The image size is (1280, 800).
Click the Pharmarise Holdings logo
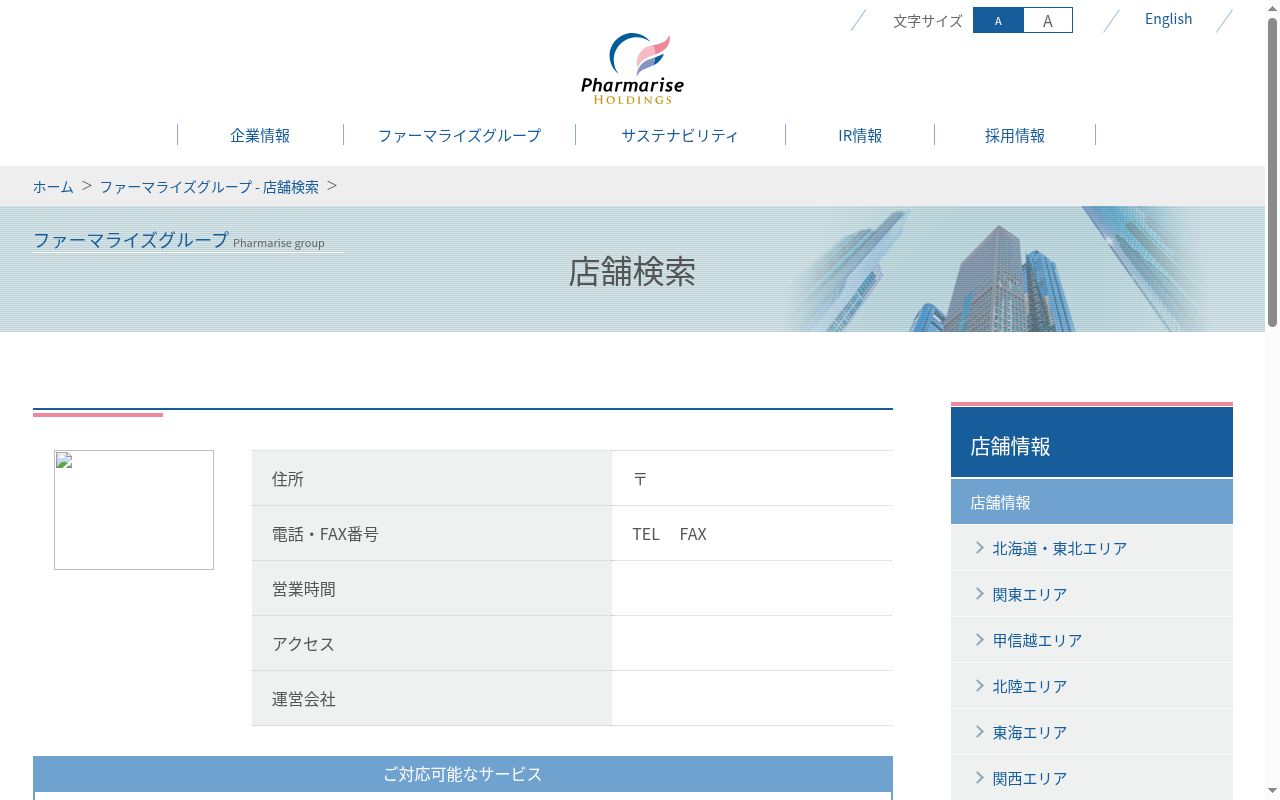click(x=632, y=69)
